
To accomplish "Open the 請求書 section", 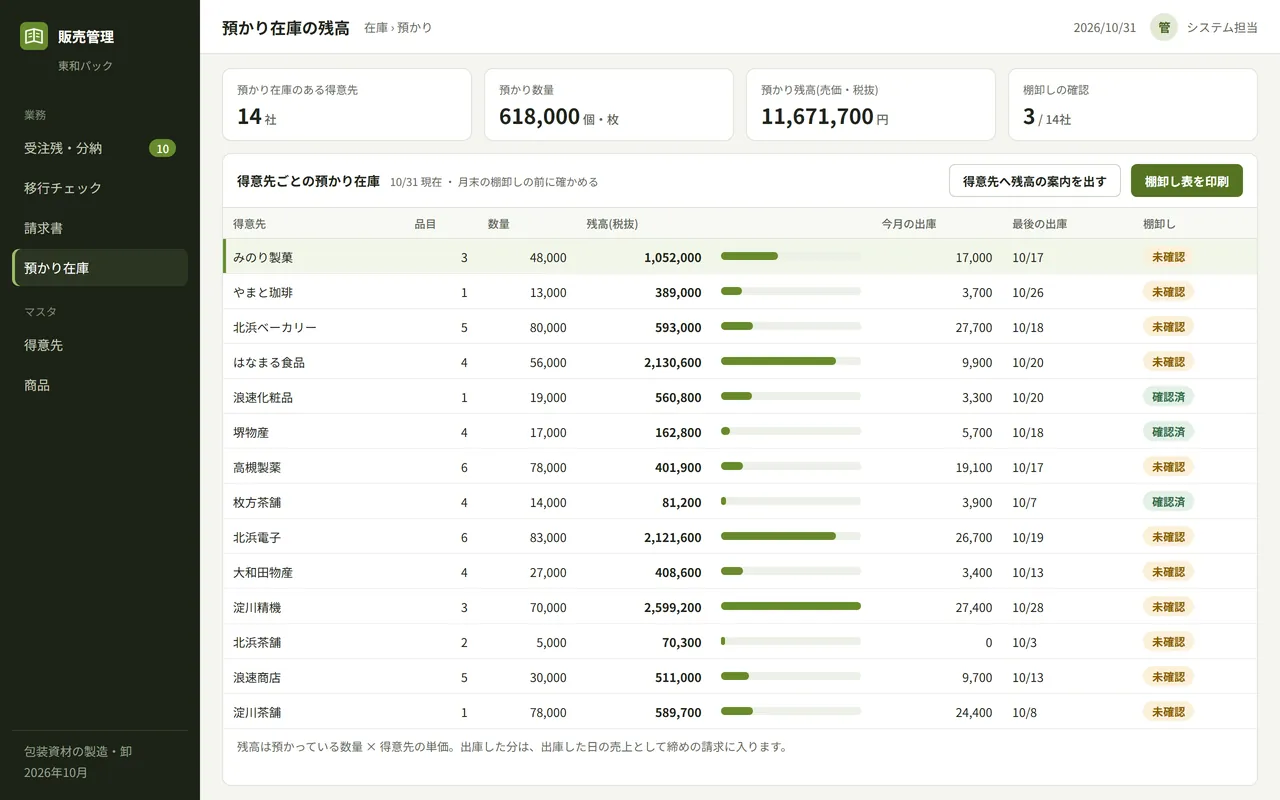I will tap(100, 228).
